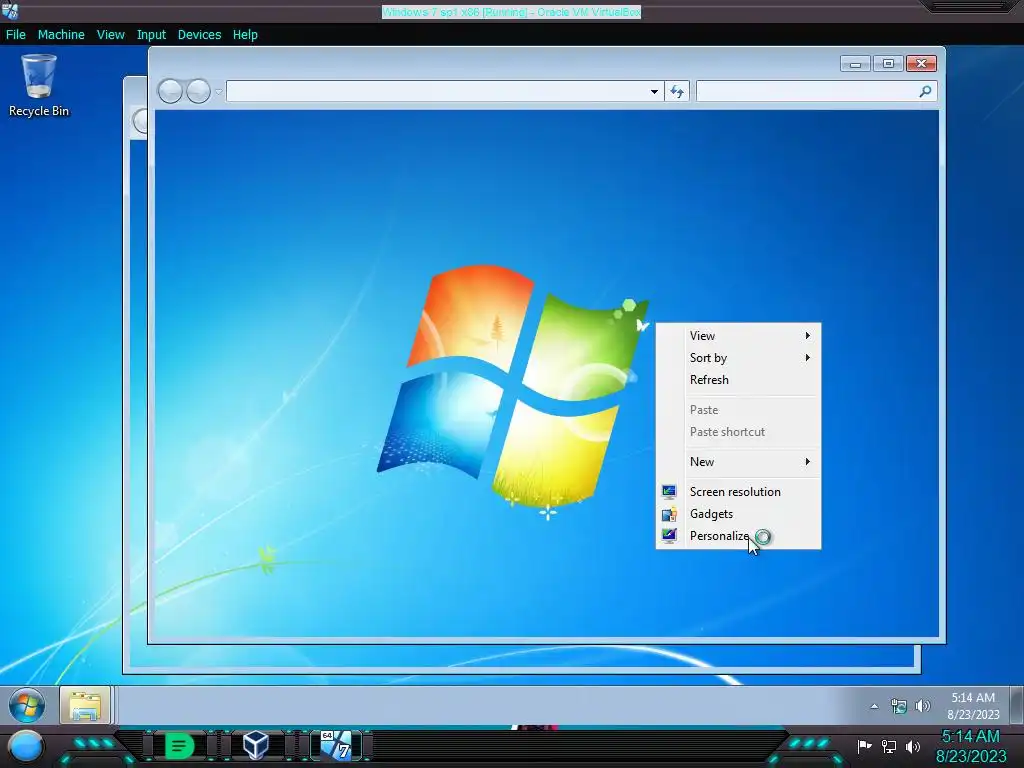
Task: Open the VirtualBox View menu in menu bar
Action: pos(110,35)
